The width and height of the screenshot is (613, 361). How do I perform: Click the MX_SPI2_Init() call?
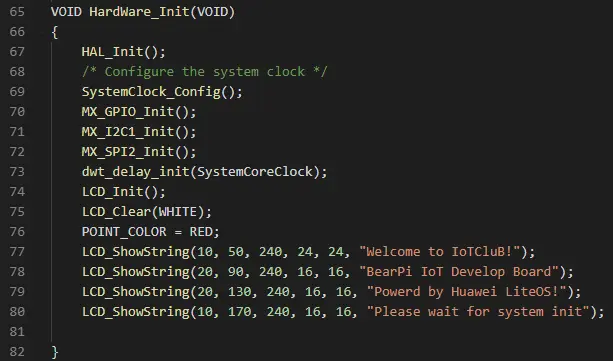click(139, 152)
